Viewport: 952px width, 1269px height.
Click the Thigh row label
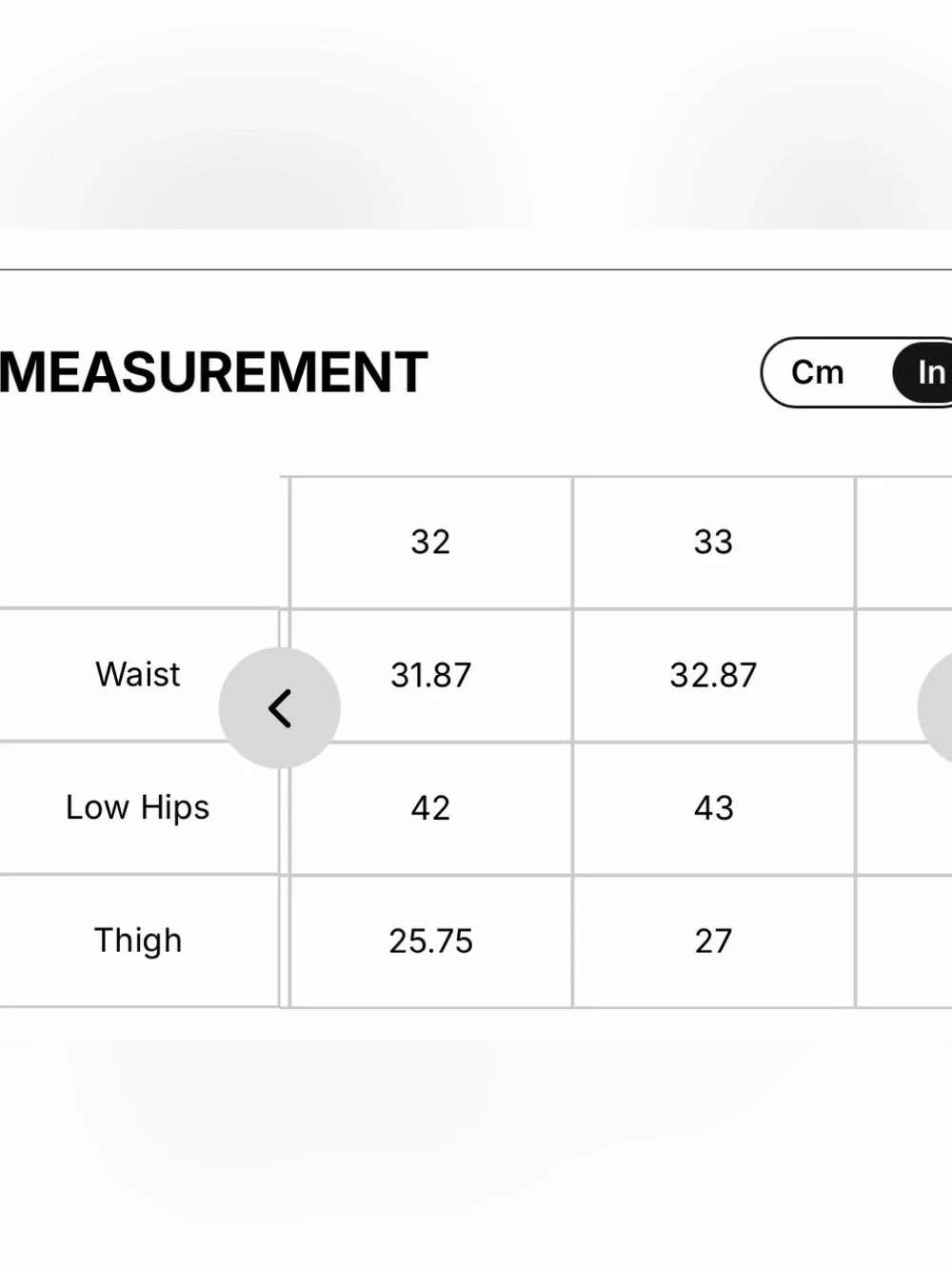(x=138, y=941)
